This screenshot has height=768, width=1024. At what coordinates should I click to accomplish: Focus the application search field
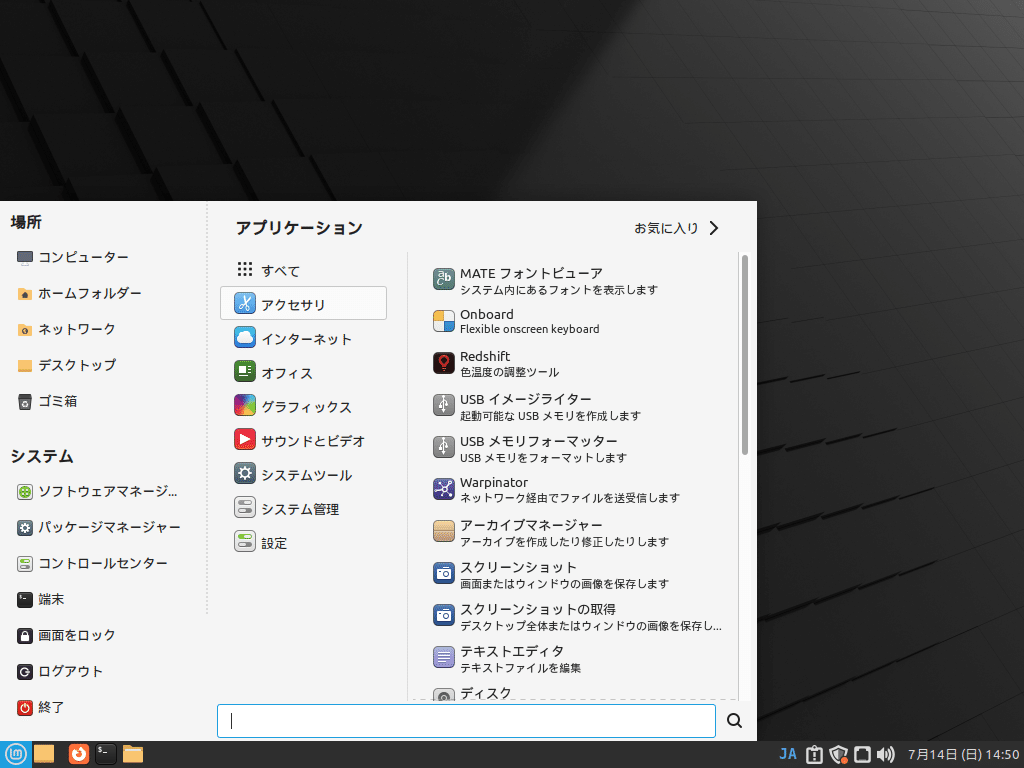[466, 721]
